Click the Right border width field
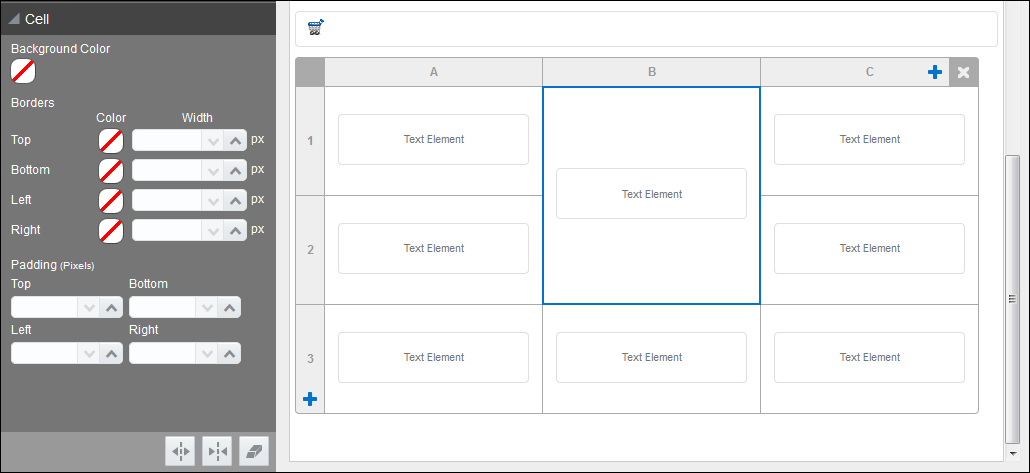The height and width of the screenshot is (473, 1030). (x=166, y=231)
